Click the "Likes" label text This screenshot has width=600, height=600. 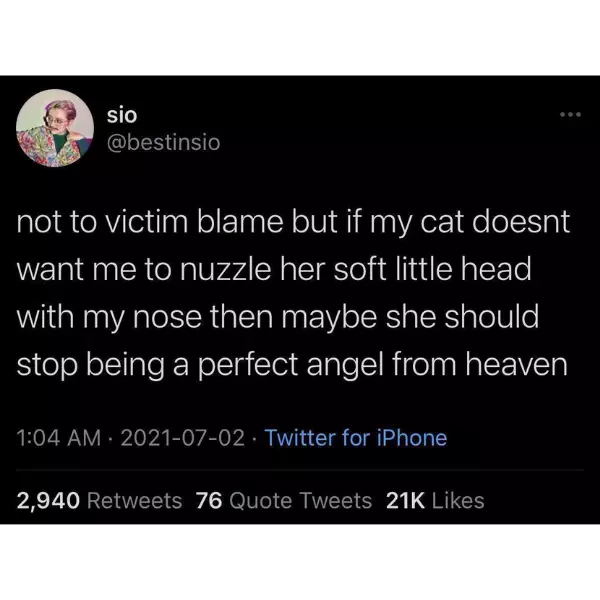[458, 501]
